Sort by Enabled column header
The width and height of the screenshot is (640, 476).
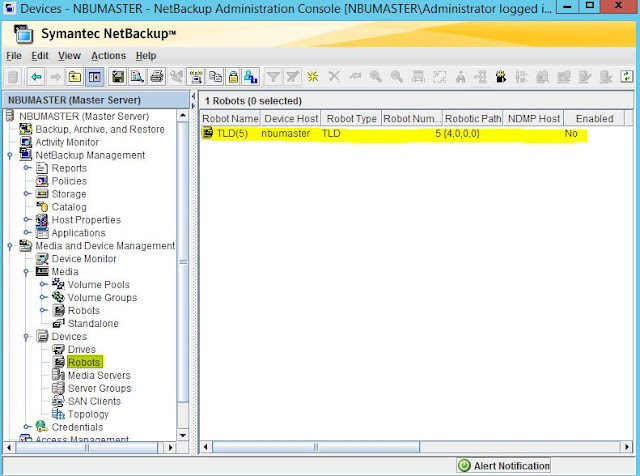pyautogui.click(x=594, y=118)
